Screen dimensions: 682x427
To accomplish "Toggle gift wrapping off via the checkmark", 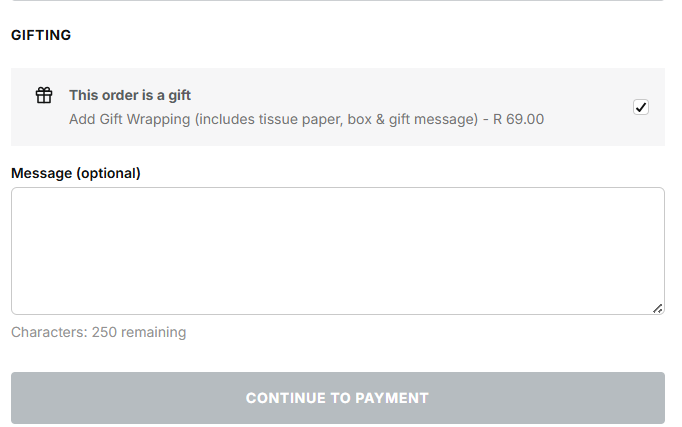I will [x=641, y=107].
